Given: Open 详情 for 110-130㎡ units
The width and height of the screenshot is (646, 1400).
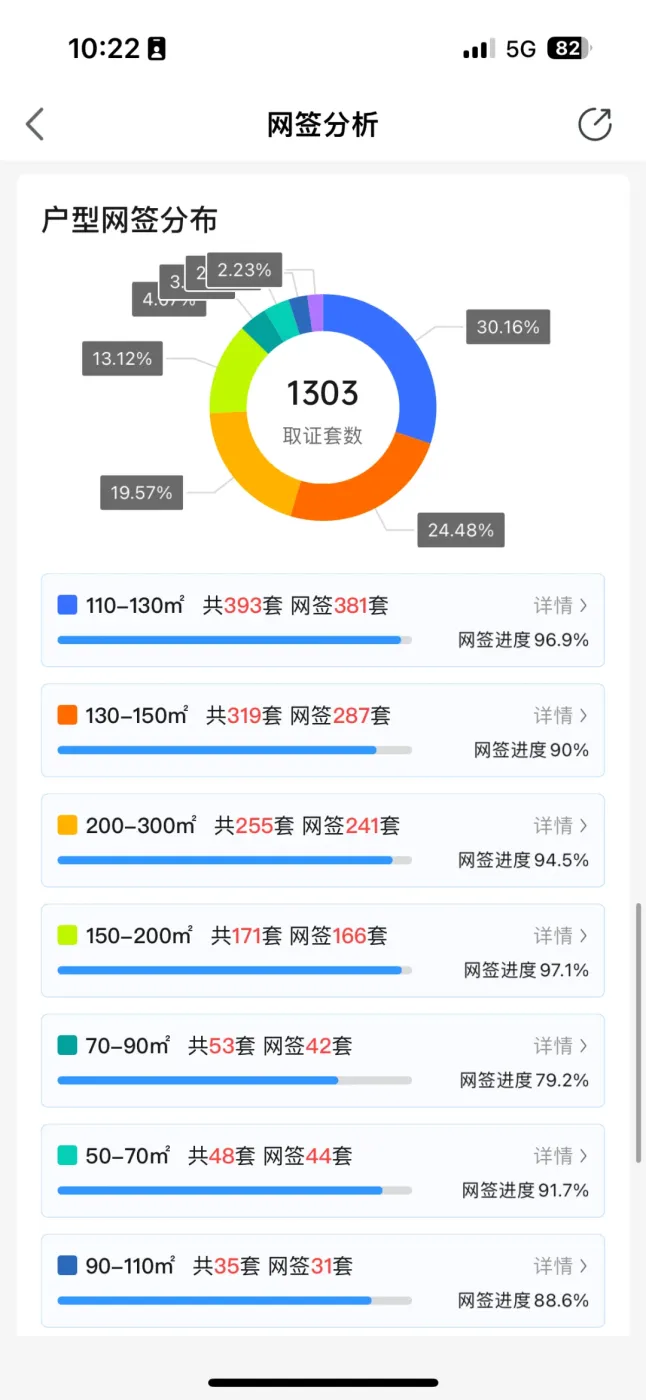Looking at the screenshot, I should coord(560,605).
